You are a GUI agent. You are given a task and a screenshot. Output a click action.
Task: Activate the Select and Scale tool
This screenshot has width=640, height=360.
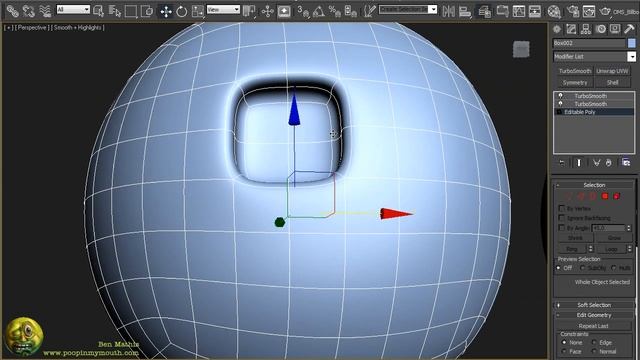click(x=198, y=11)
